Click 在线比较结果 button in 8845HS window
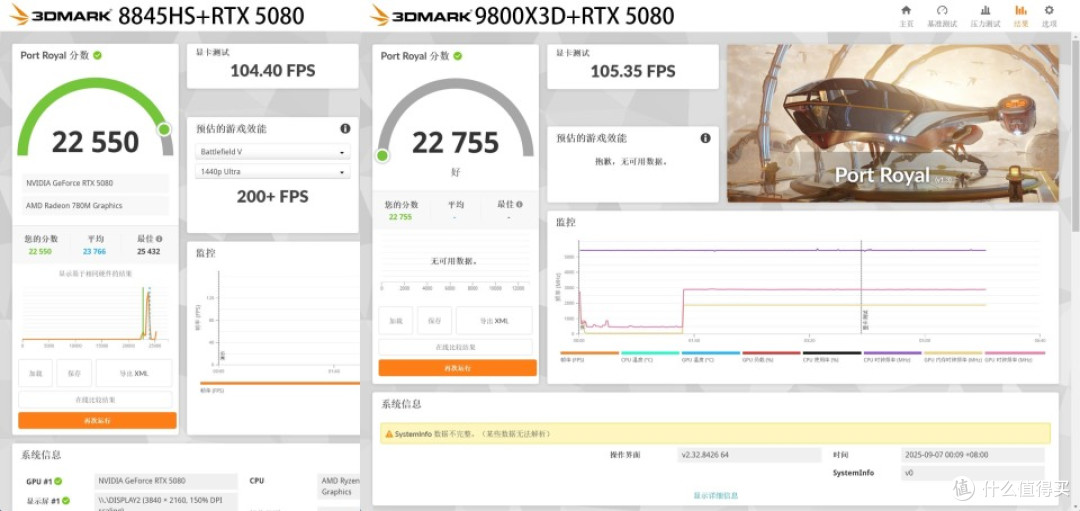This screenshot has width=1080, height=511. (x=96, y=399)
